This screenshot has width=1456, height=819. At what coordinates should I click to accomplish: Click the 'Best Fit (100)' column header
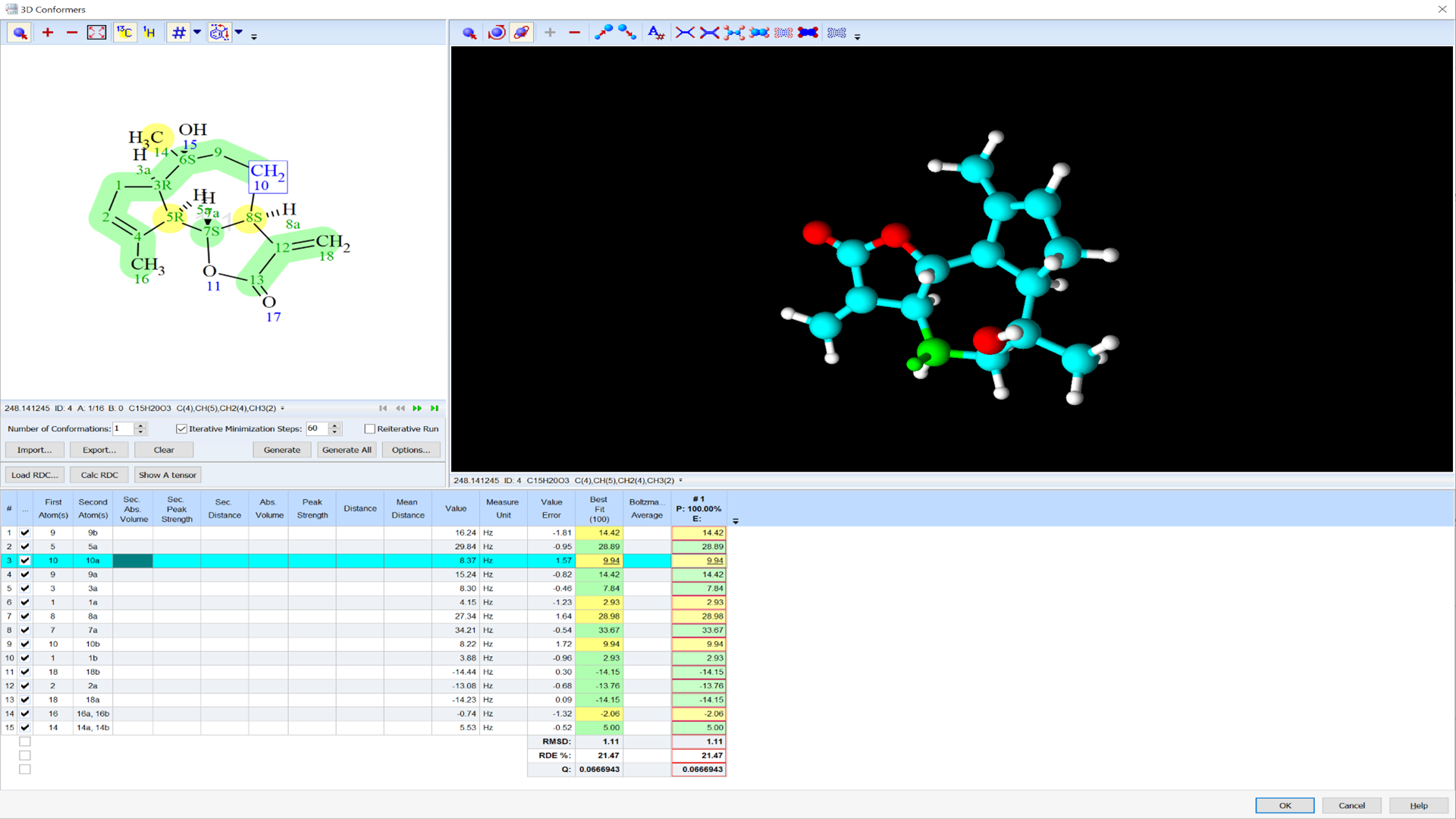[599, 509]
